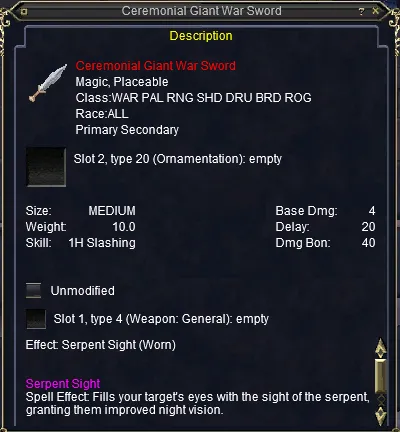The image size is (400, 432).
Task: Click the red Ceremonial Giant War Sword name
Action: pyautogui.click(x=156, y=65)
